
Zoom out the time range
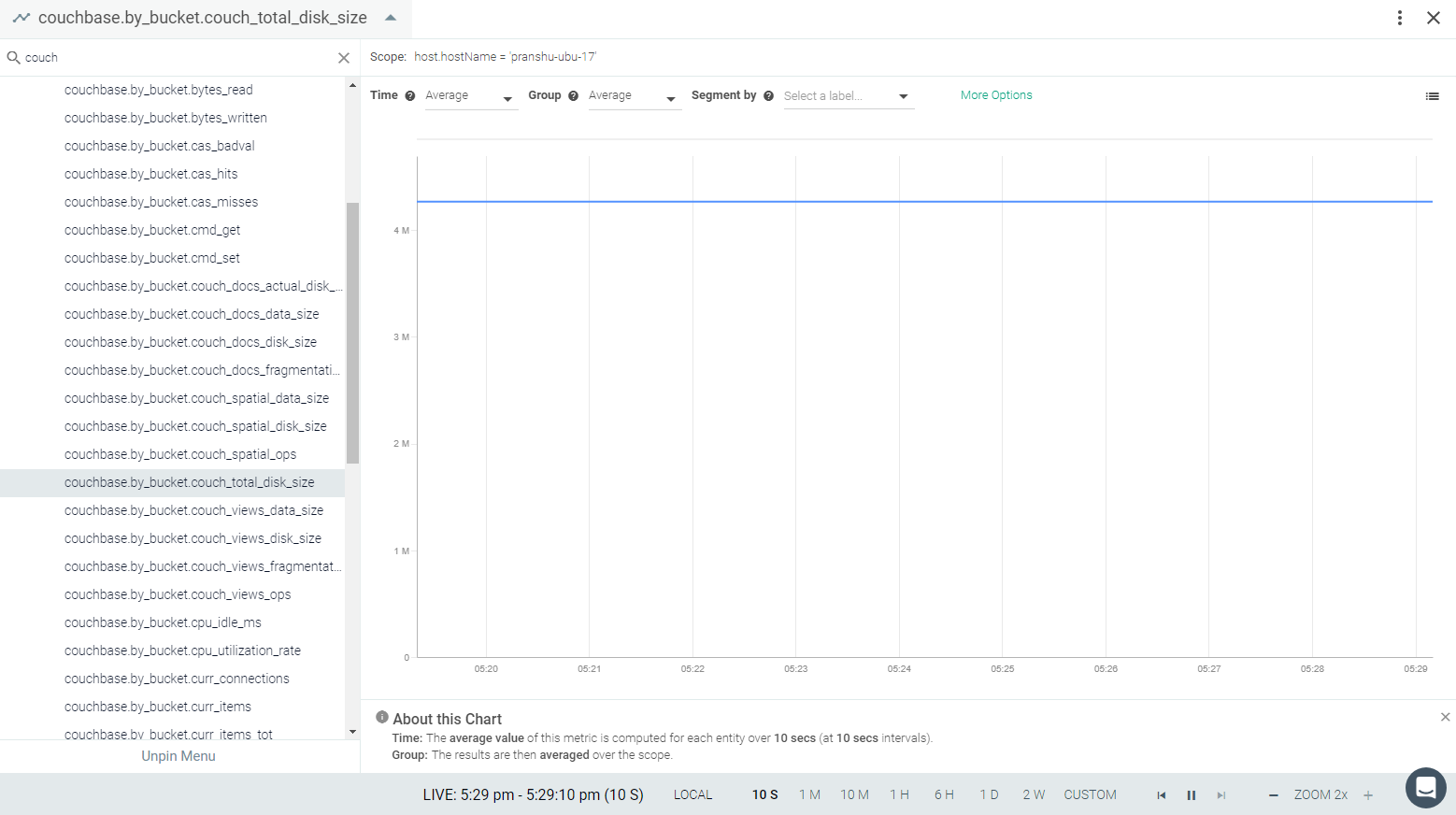pyautogui.click(x=1273, y=795)
